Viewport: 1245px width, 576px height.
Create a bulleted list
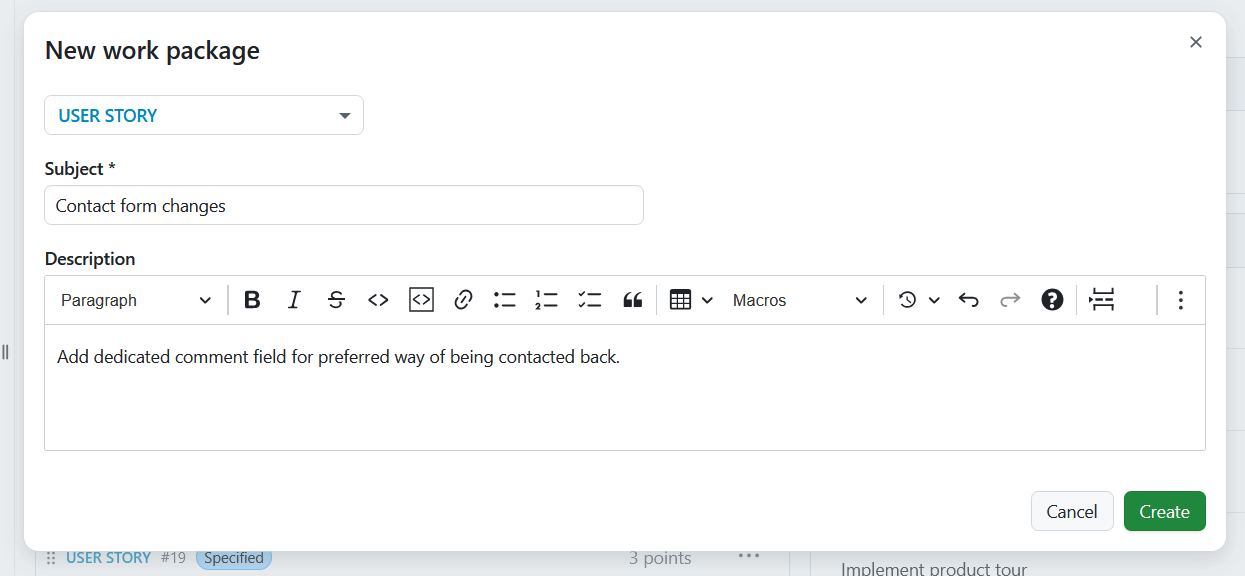[504, 299]
